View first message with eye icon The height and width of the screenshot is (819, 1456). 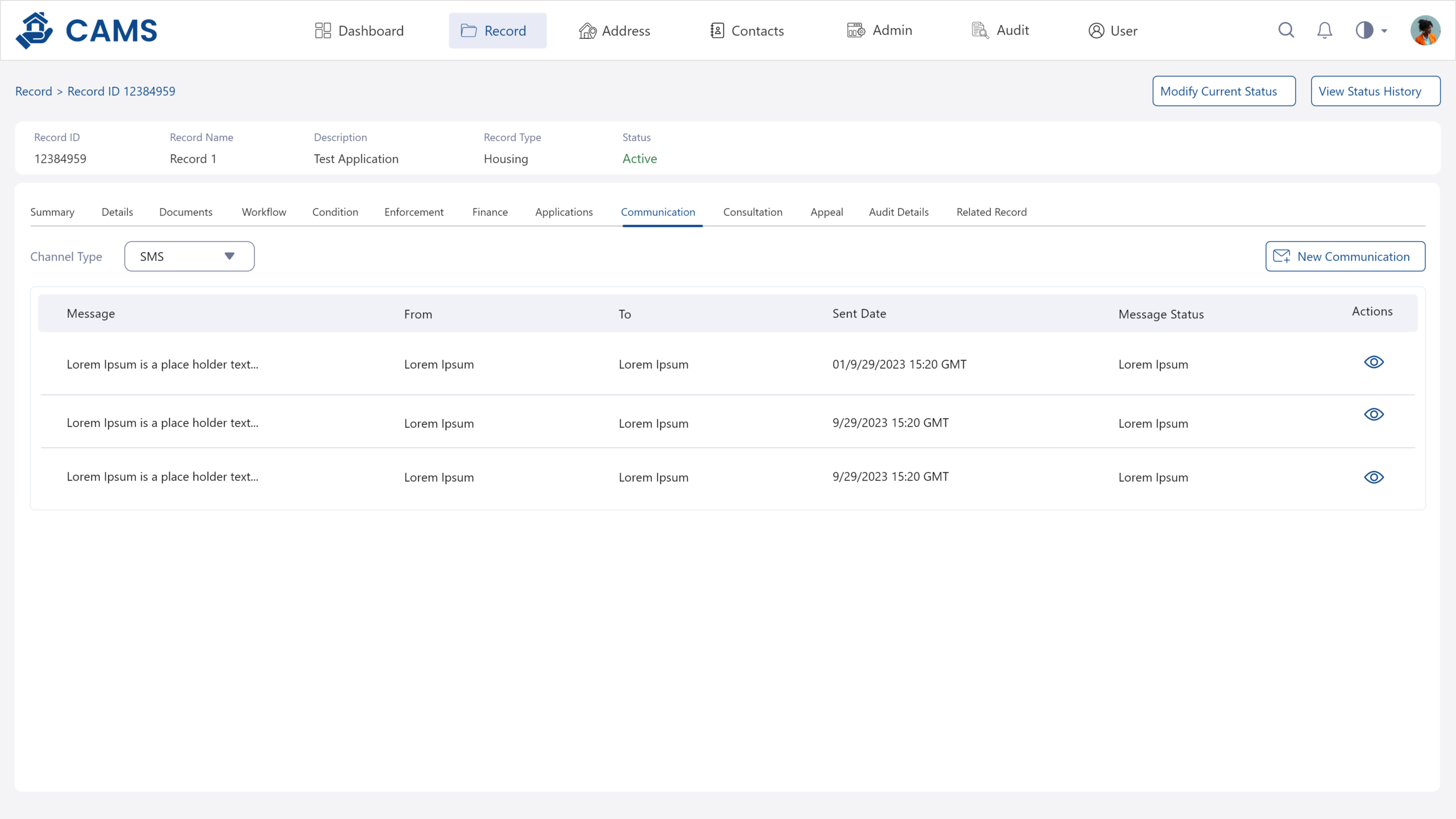point(1374,362)
